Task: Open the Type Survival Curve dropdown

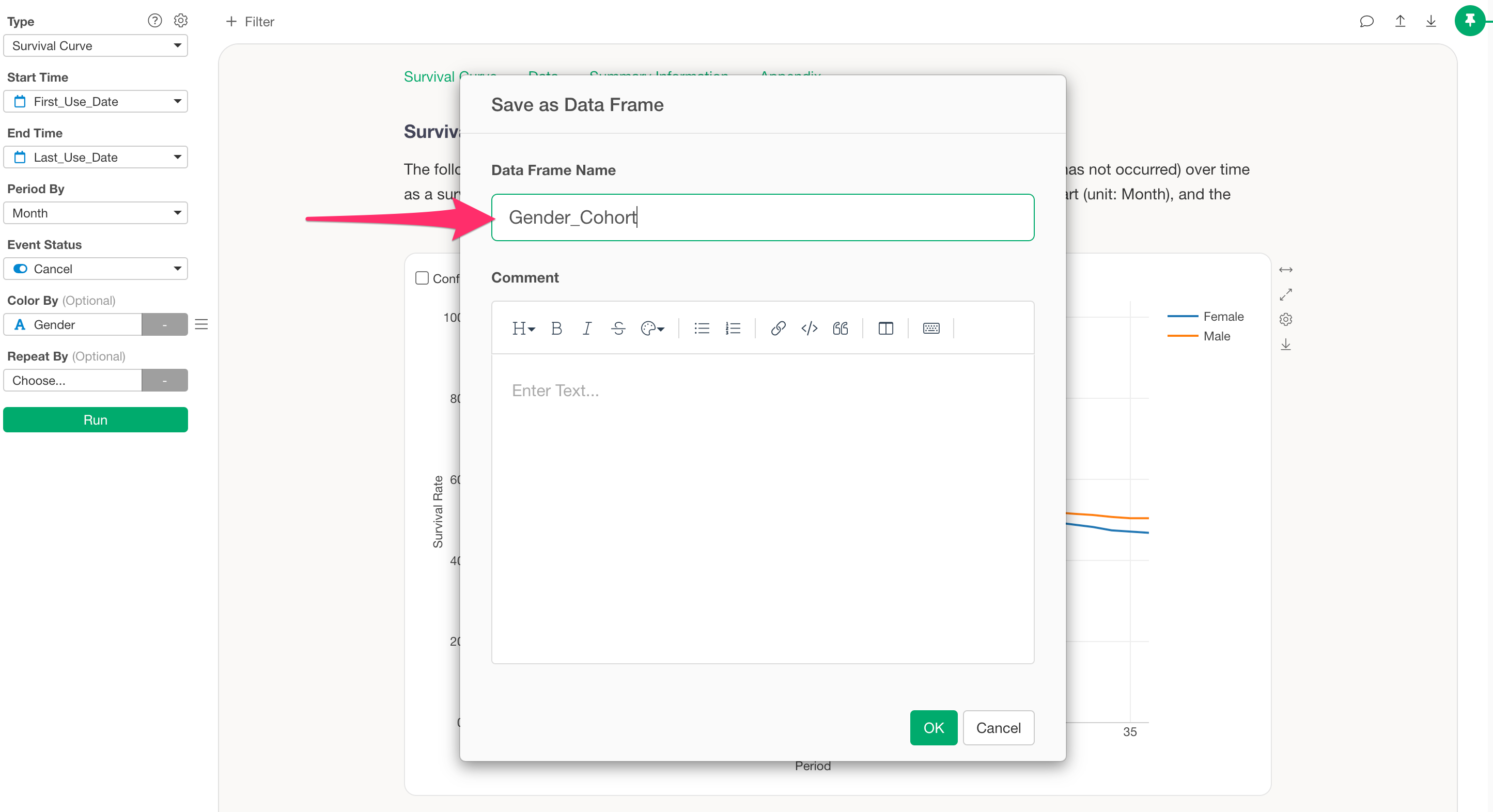Action: coord(95,46)
